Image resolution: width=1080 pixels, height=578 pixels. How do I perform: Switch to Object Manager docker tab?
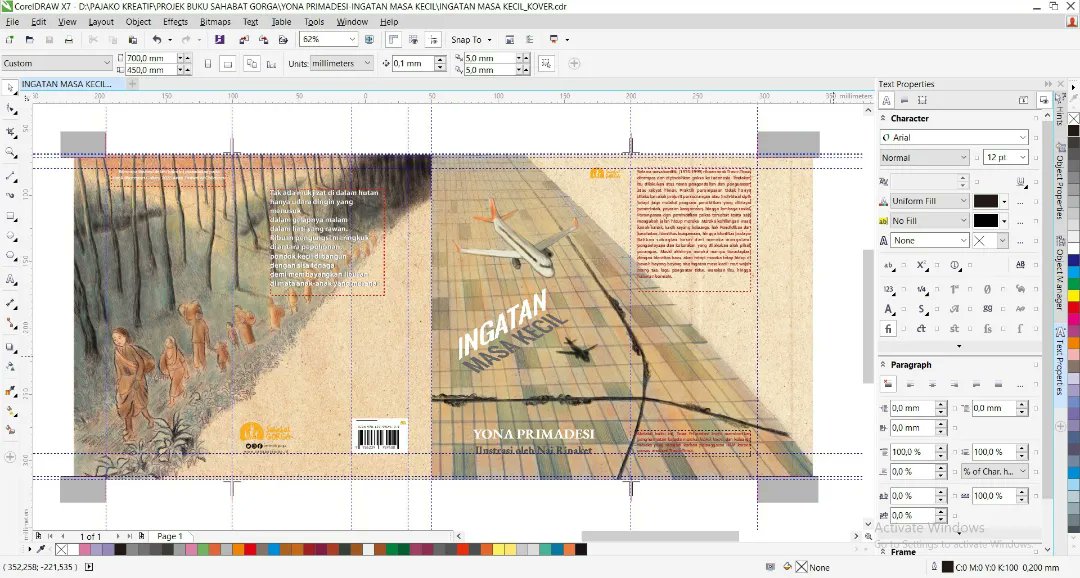point(1060,272)
